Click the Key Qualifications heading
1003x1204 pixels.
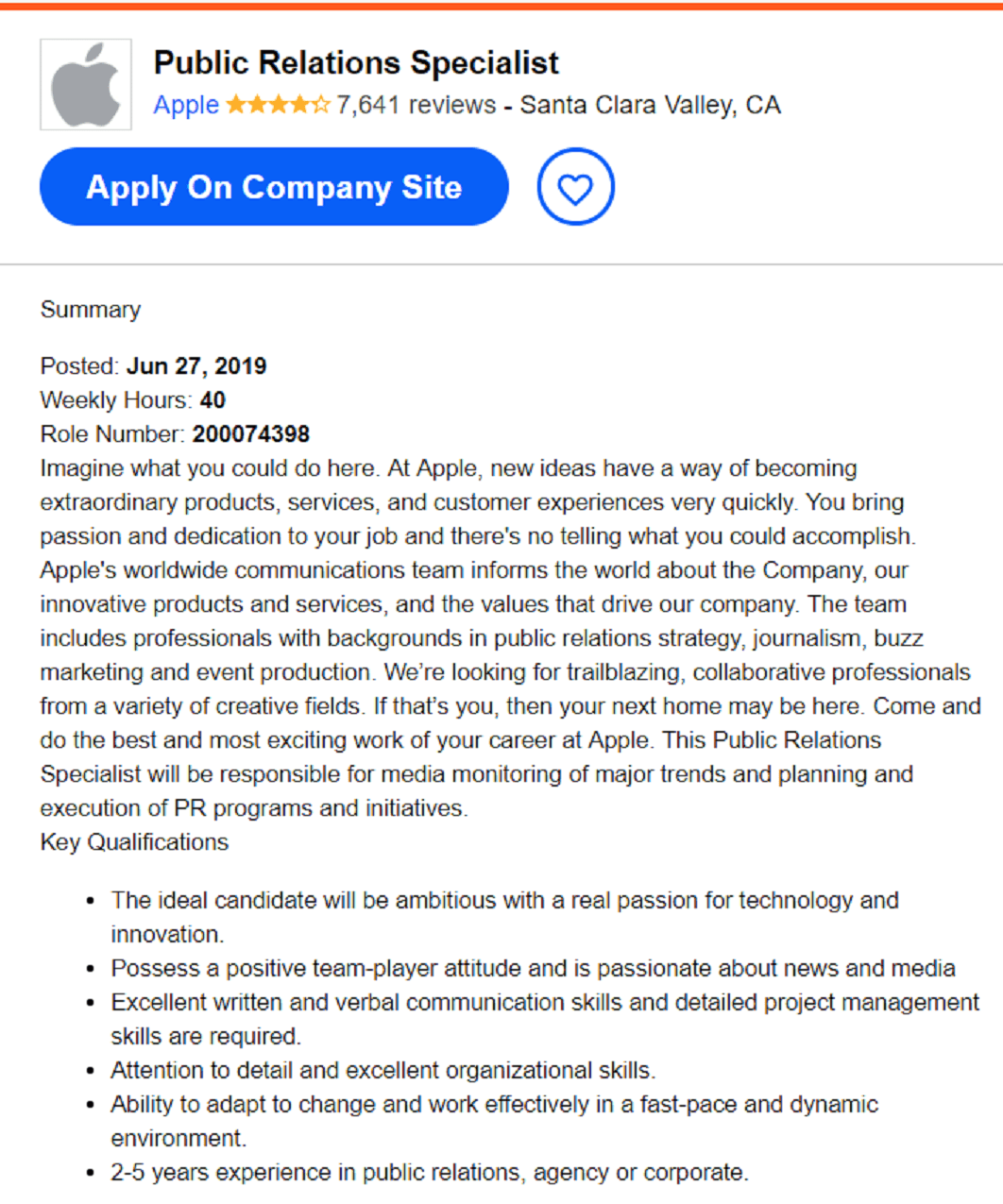click(133, 842)
